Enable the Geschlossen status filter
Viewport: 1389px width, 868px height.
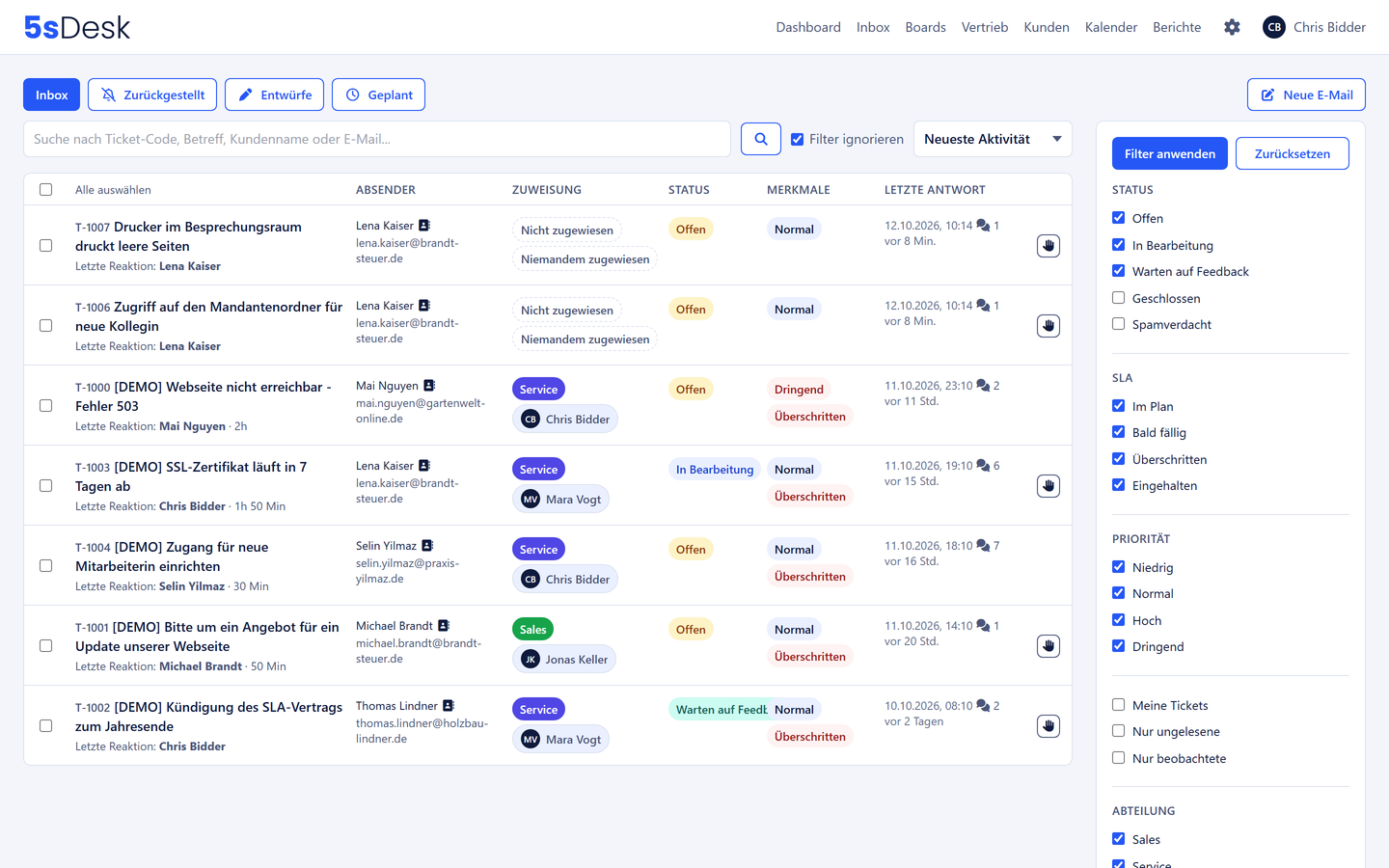1119,298
